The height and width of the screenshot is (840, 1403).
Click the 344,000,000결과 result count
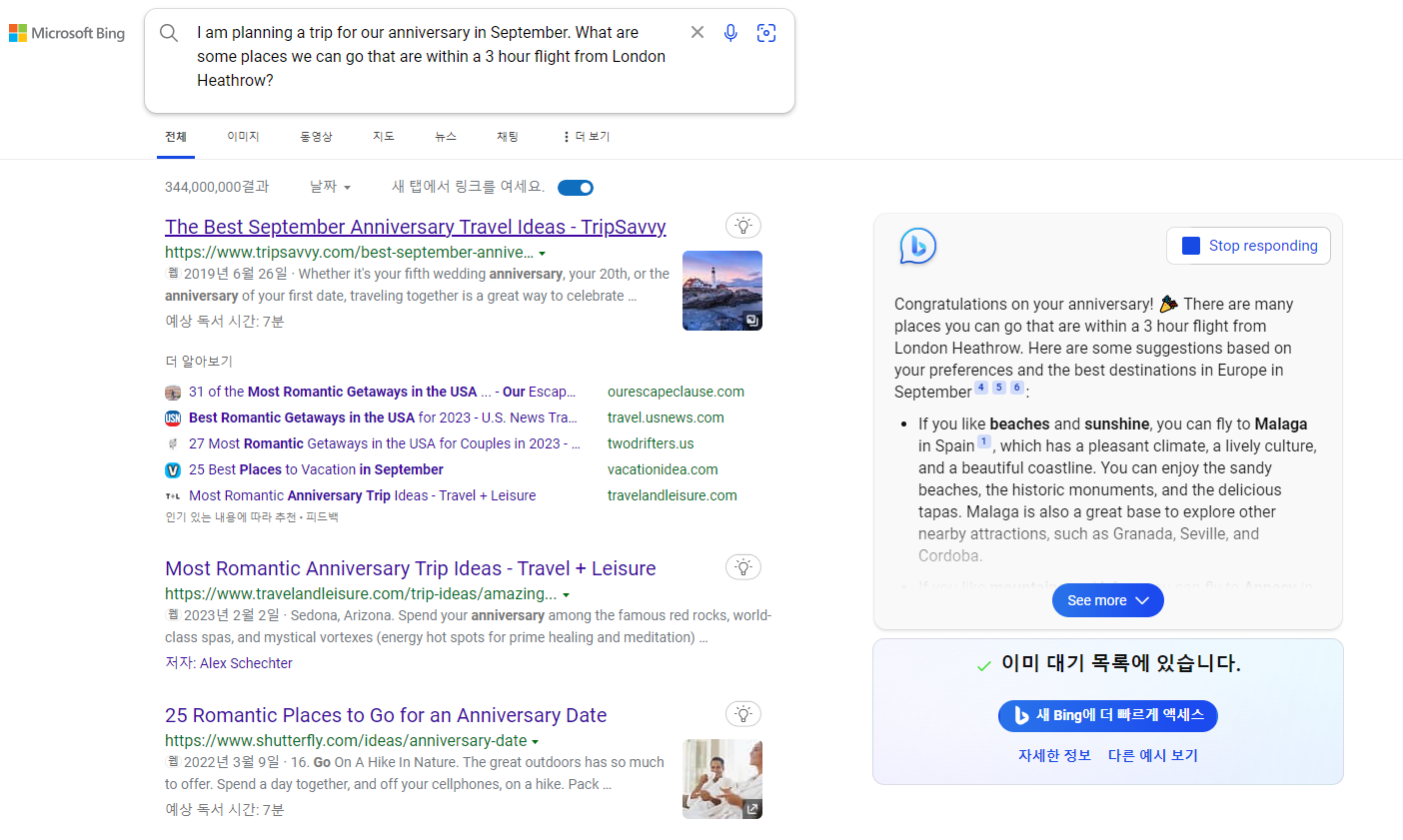217,187
